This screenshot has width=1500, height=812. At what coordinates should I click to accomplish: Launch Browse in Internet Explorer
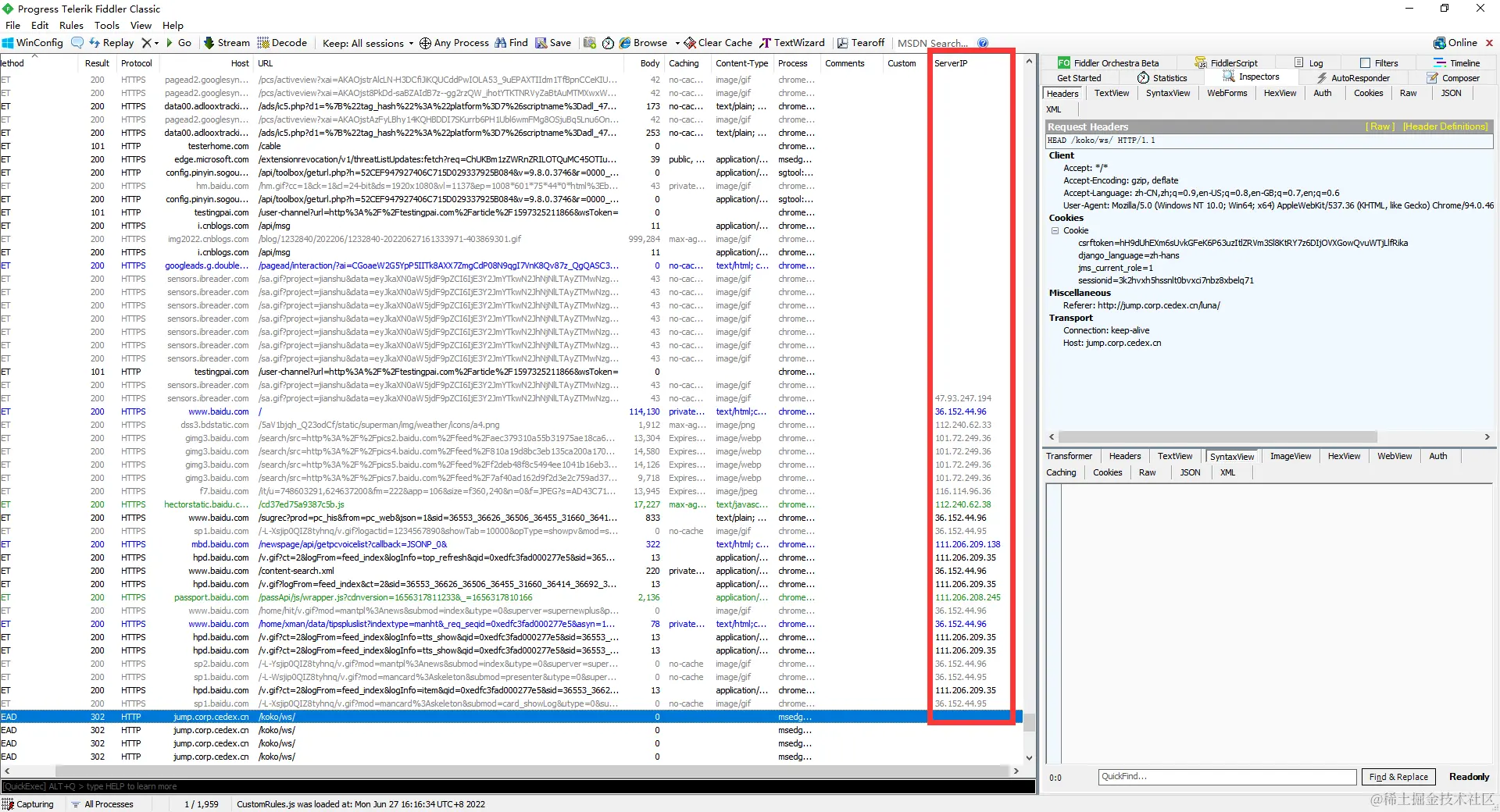643,43
